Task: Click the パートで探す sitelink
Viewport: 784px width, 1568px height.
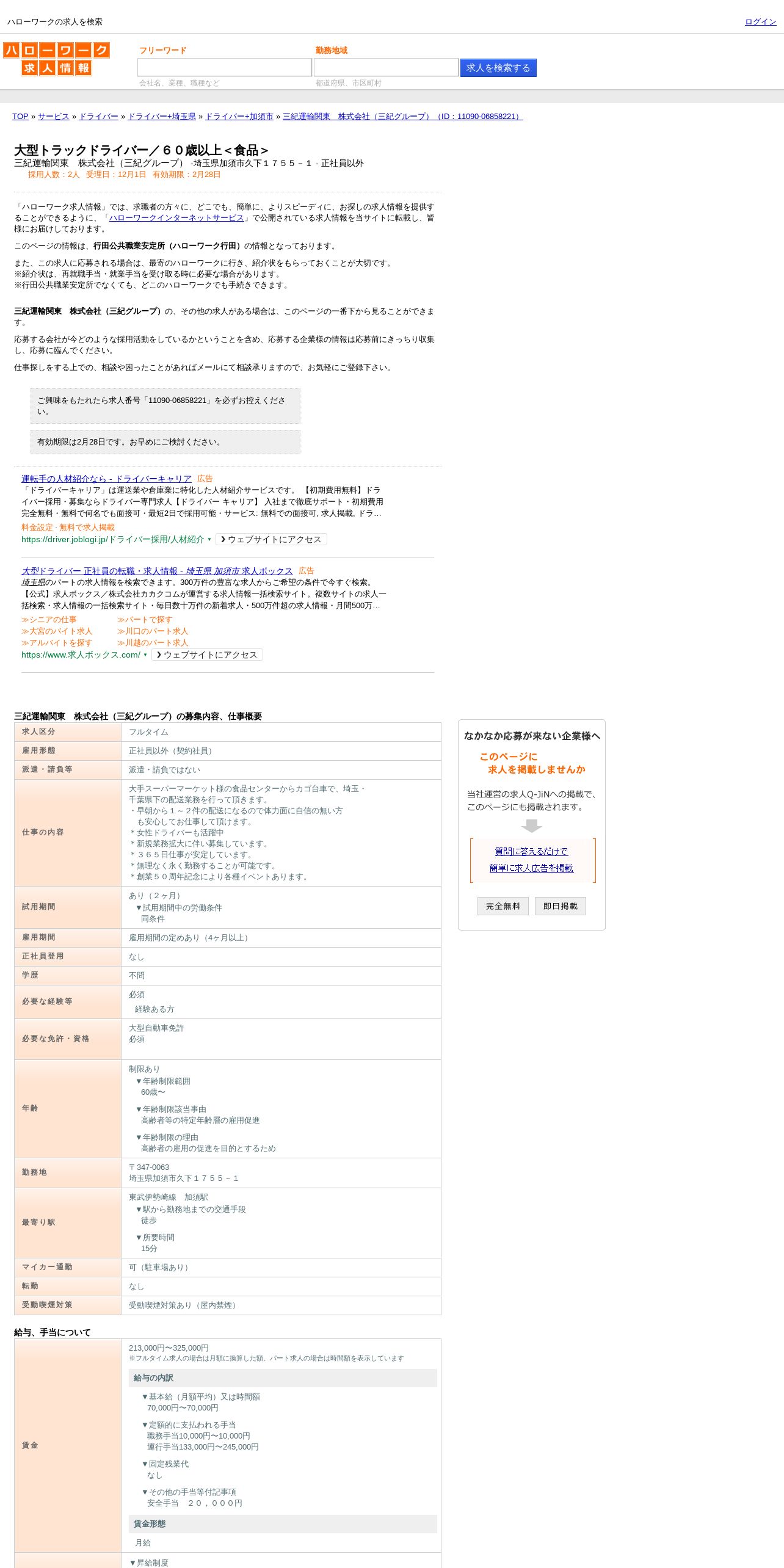Action: [x=145, y=620]
